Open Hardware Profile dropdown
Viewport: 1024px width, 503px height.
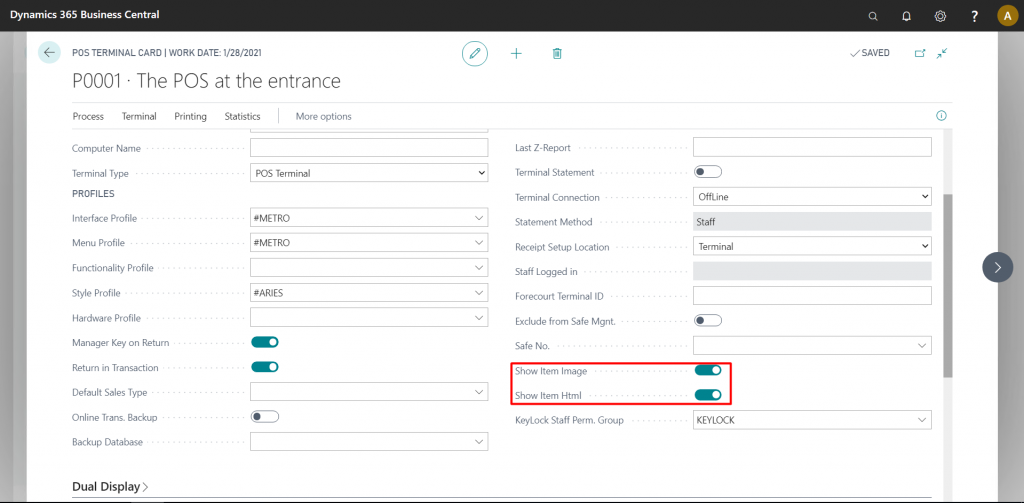pos(479,317)
